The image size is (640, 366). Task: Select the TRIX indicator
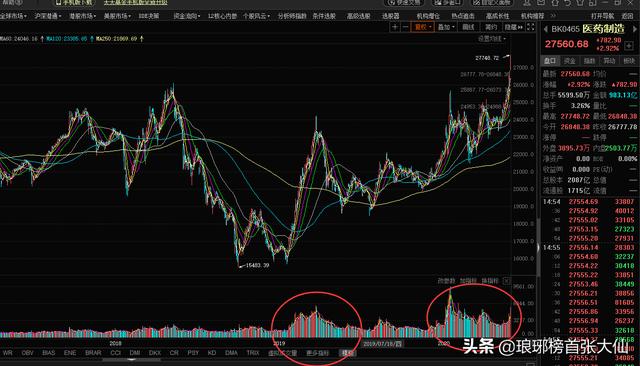pos(253,353)
